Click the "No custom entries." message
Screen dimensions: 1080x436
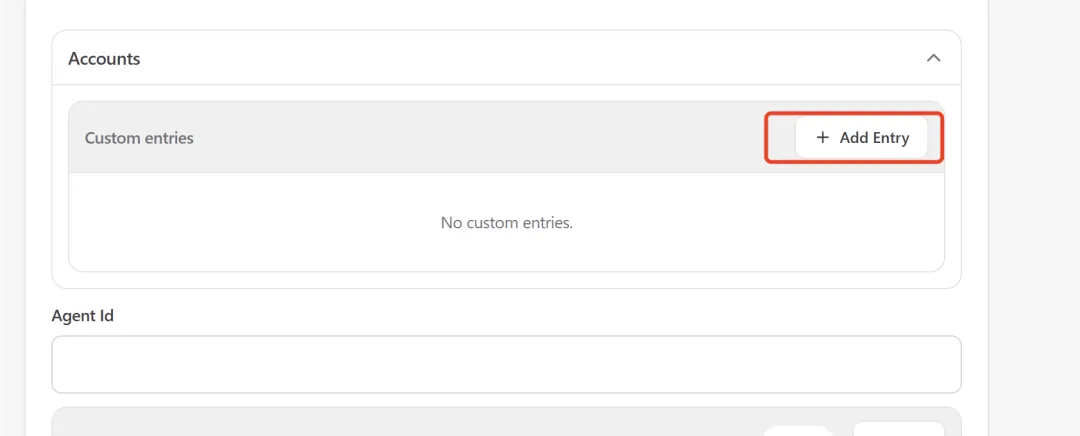(506, 222)
